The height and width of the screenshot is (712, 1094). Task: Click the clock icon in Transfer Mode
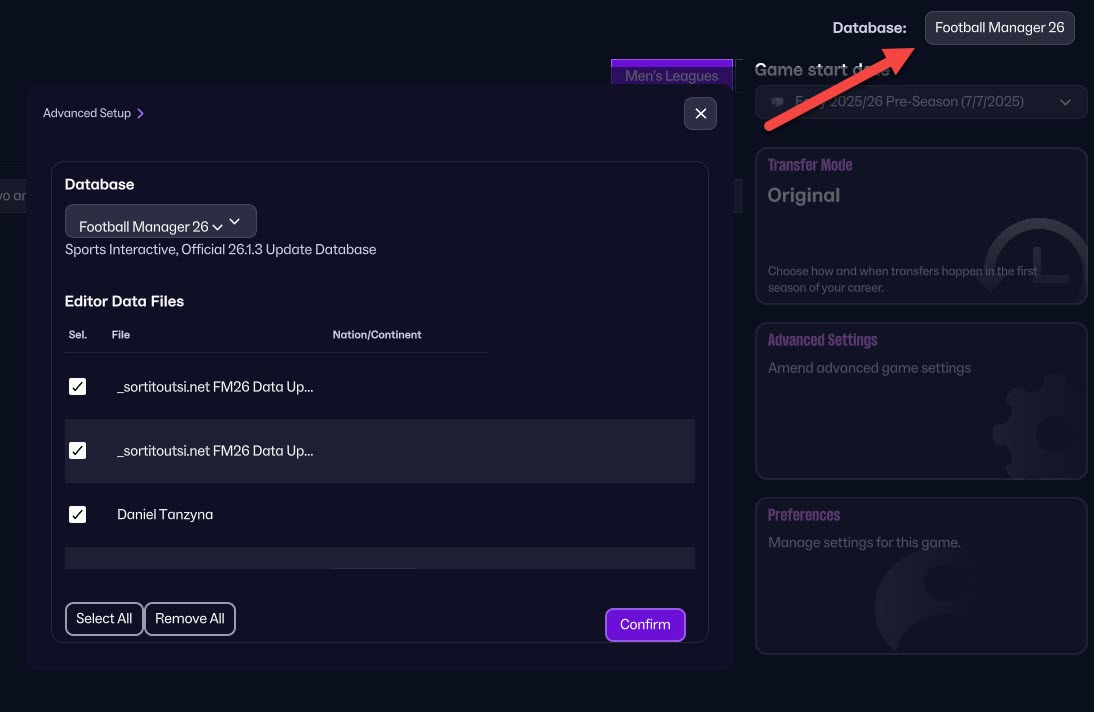pos(1040,262)
